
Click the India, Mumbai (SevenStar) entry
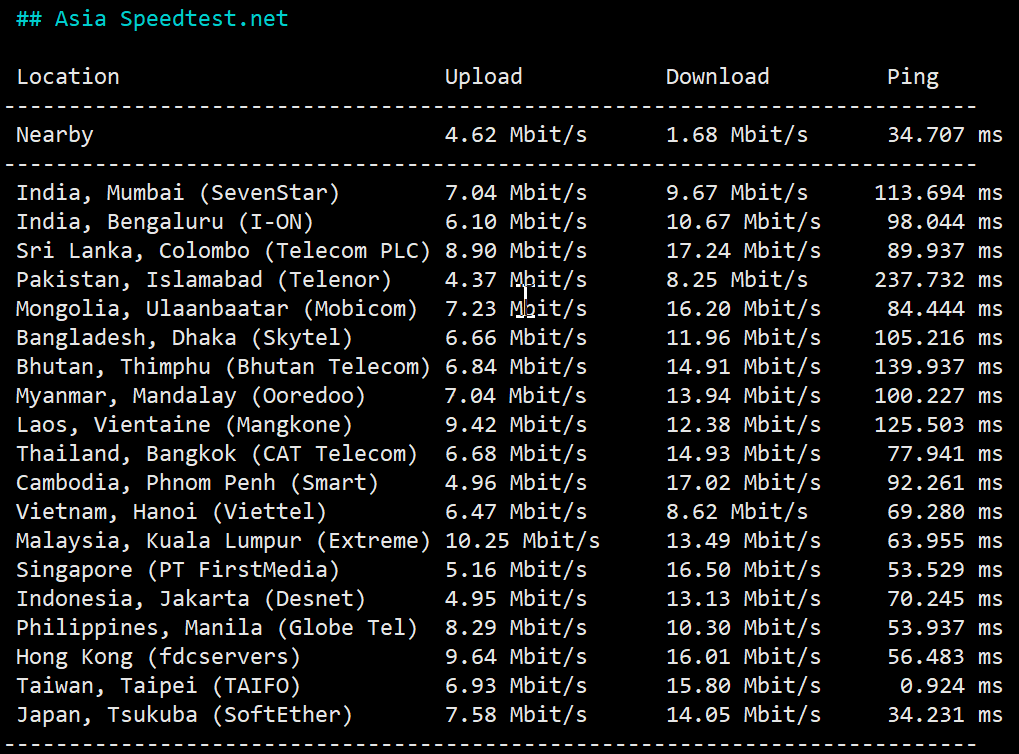coord(177,193)
